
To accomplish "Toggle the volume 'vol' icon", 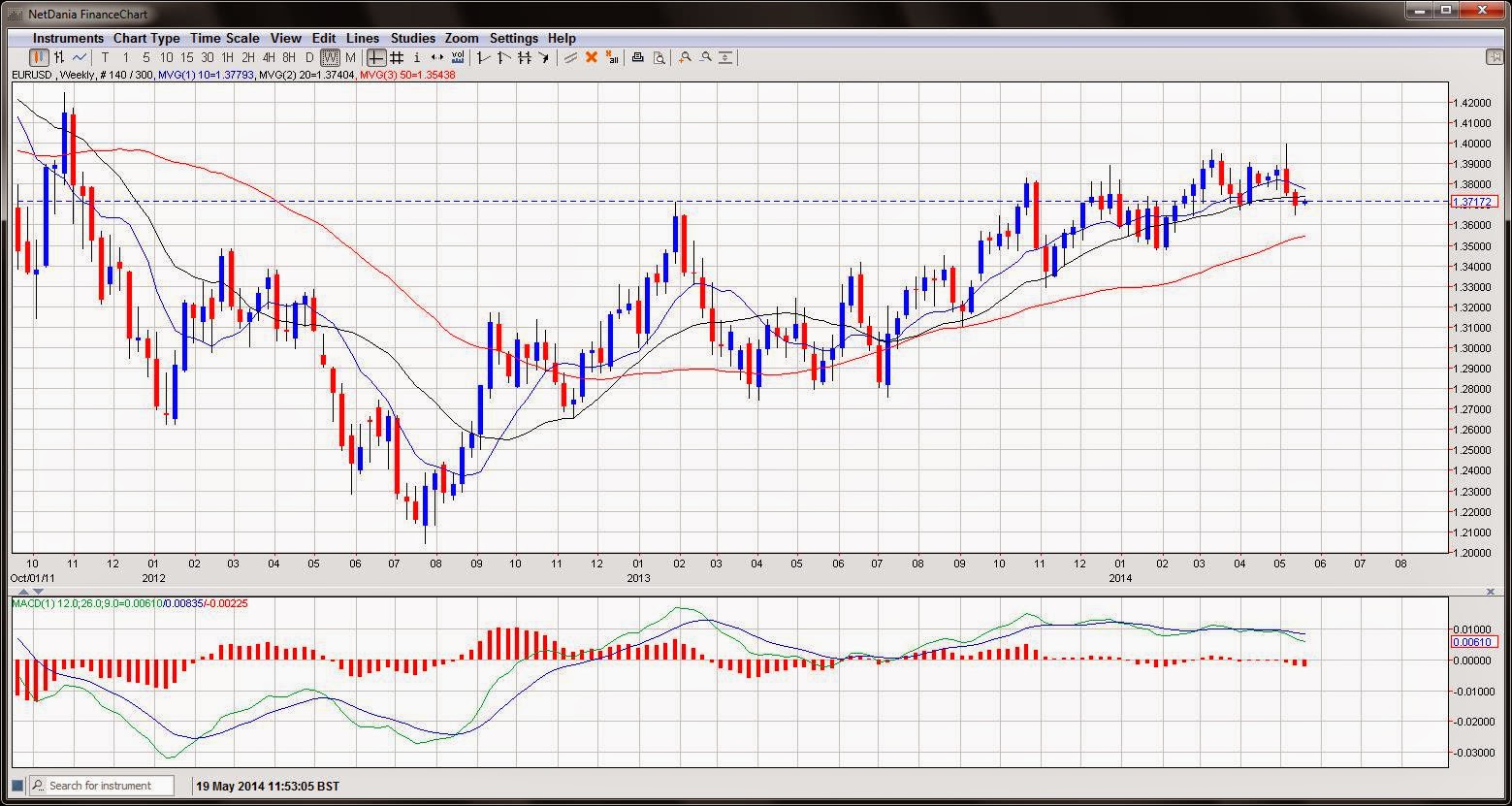I will 458,57.
